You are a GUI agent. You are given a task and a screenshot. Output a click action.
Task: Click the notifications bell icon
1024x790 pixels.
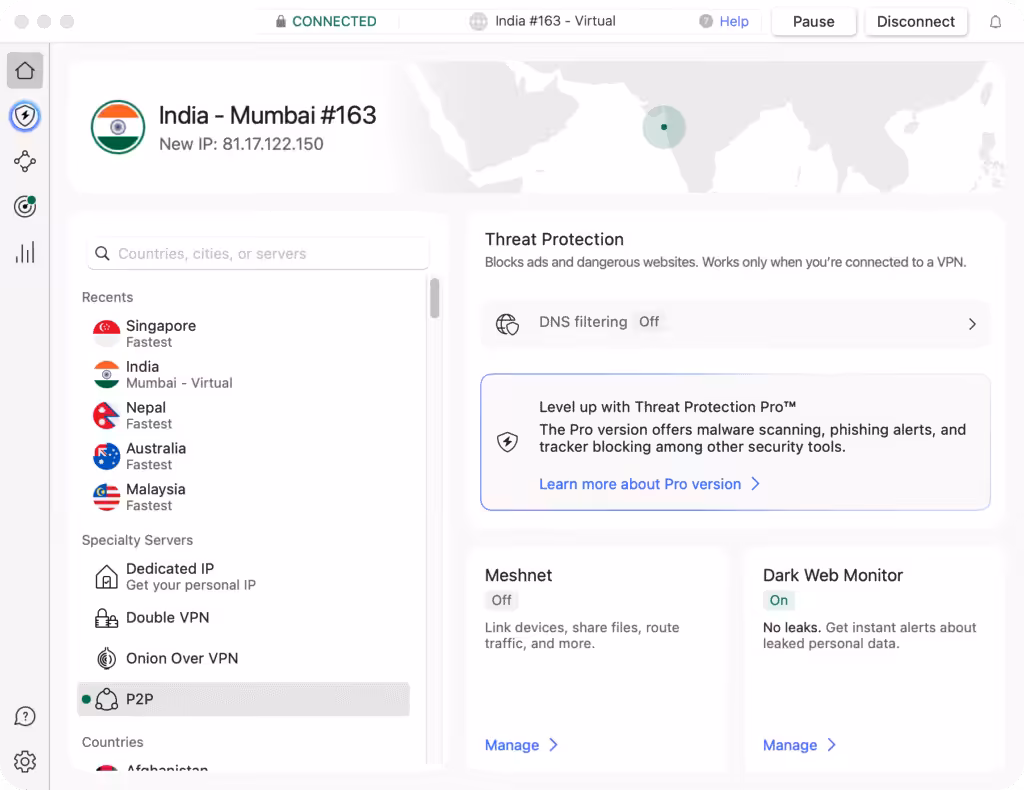995,22
